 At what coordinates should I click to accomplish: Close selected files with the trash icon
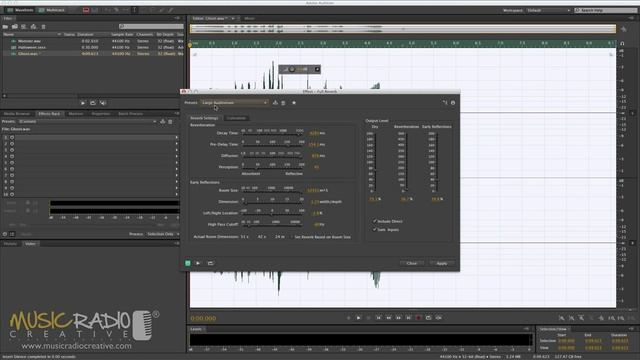pos(43,27)
